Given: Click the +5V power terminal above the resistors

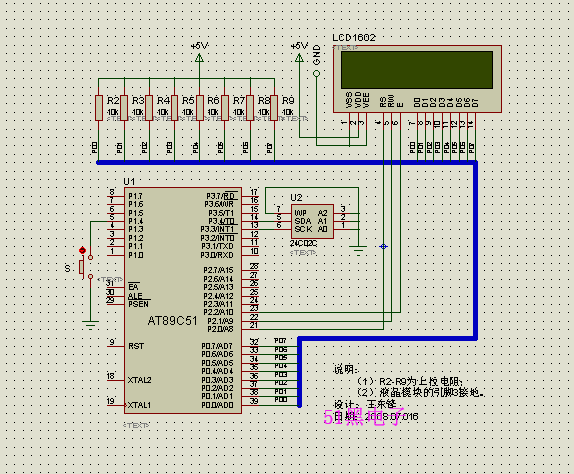Looking at the screenshot, I should 200,57.
